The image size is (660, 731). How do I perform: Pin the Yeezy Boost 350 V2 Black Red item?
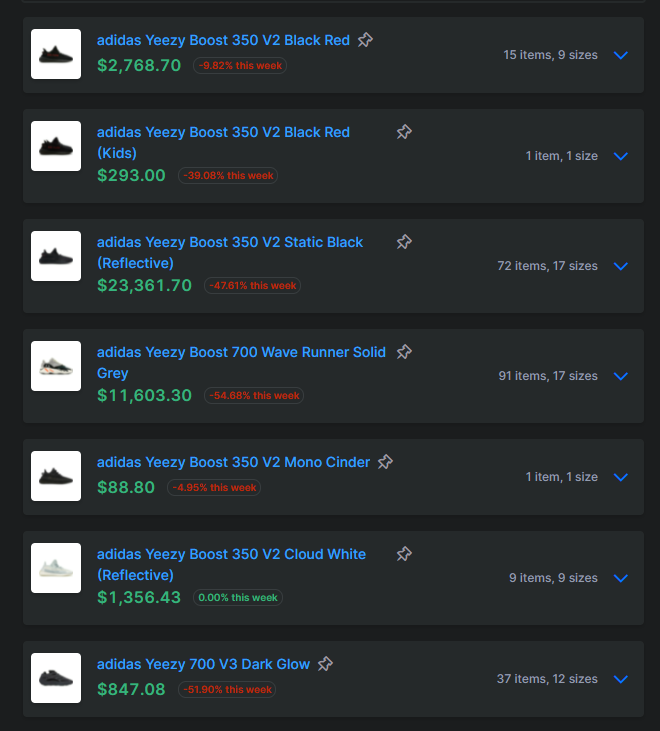pos(365,40)
